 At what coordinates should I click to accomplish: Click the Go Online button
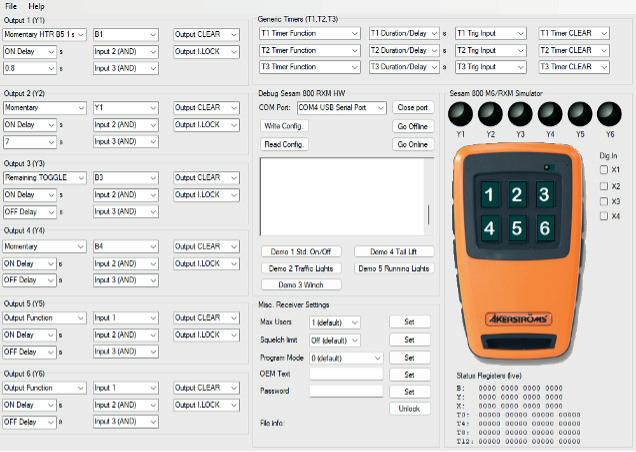(413, 144)
